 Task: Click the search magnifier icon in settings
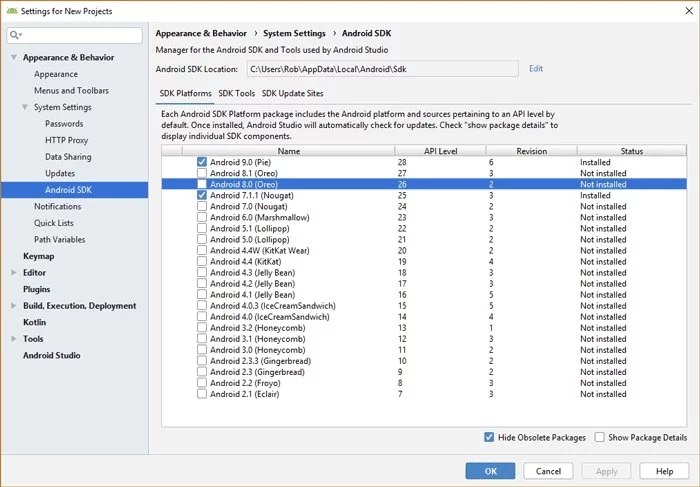15,35
